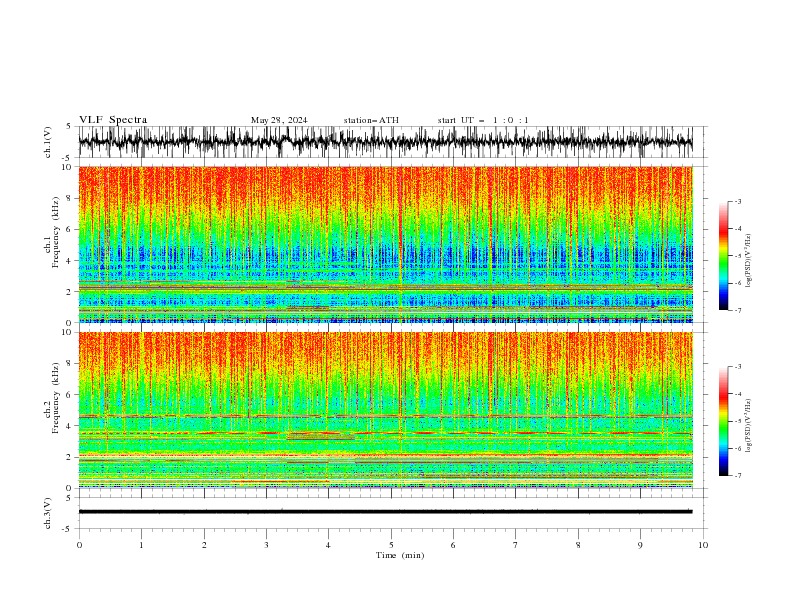Viewport: 792px width, 612px height.
Task: Click the time axis tick label "3"
Action: (266, 545)
